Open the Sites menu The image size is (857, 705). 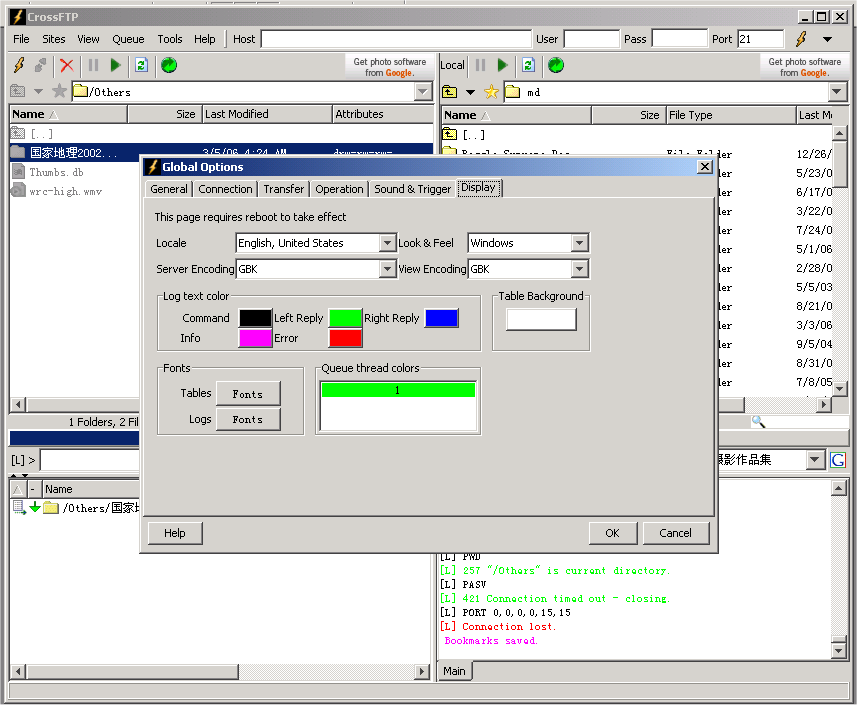click(54, 39)
